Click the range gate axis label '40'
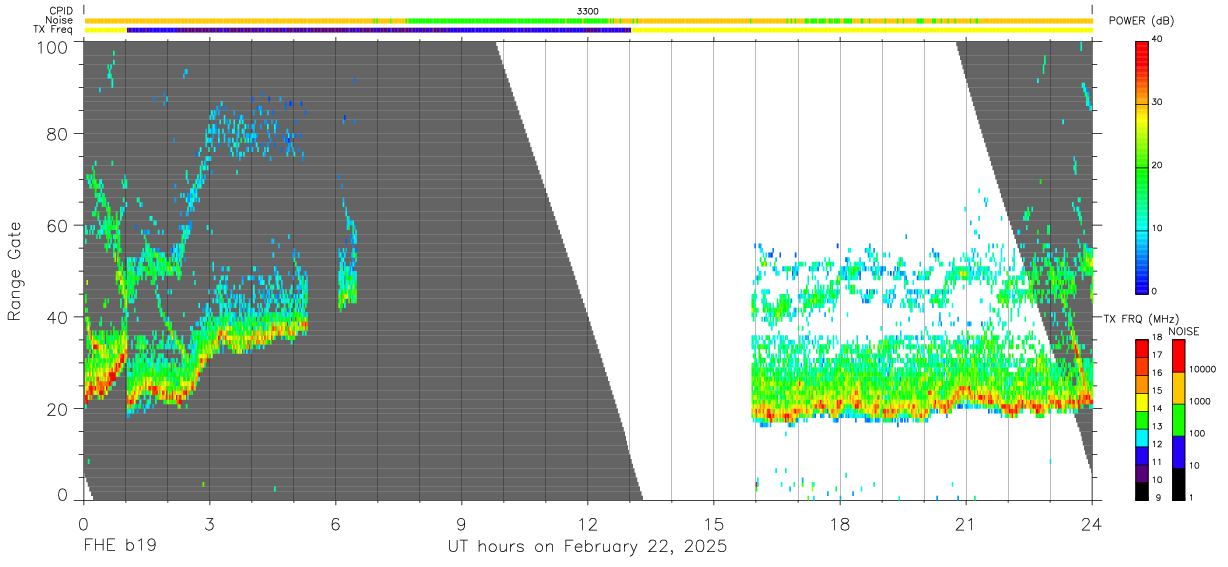Image resolution: width=1228 pixels, height=567 pixels. [x=59, y=317]
